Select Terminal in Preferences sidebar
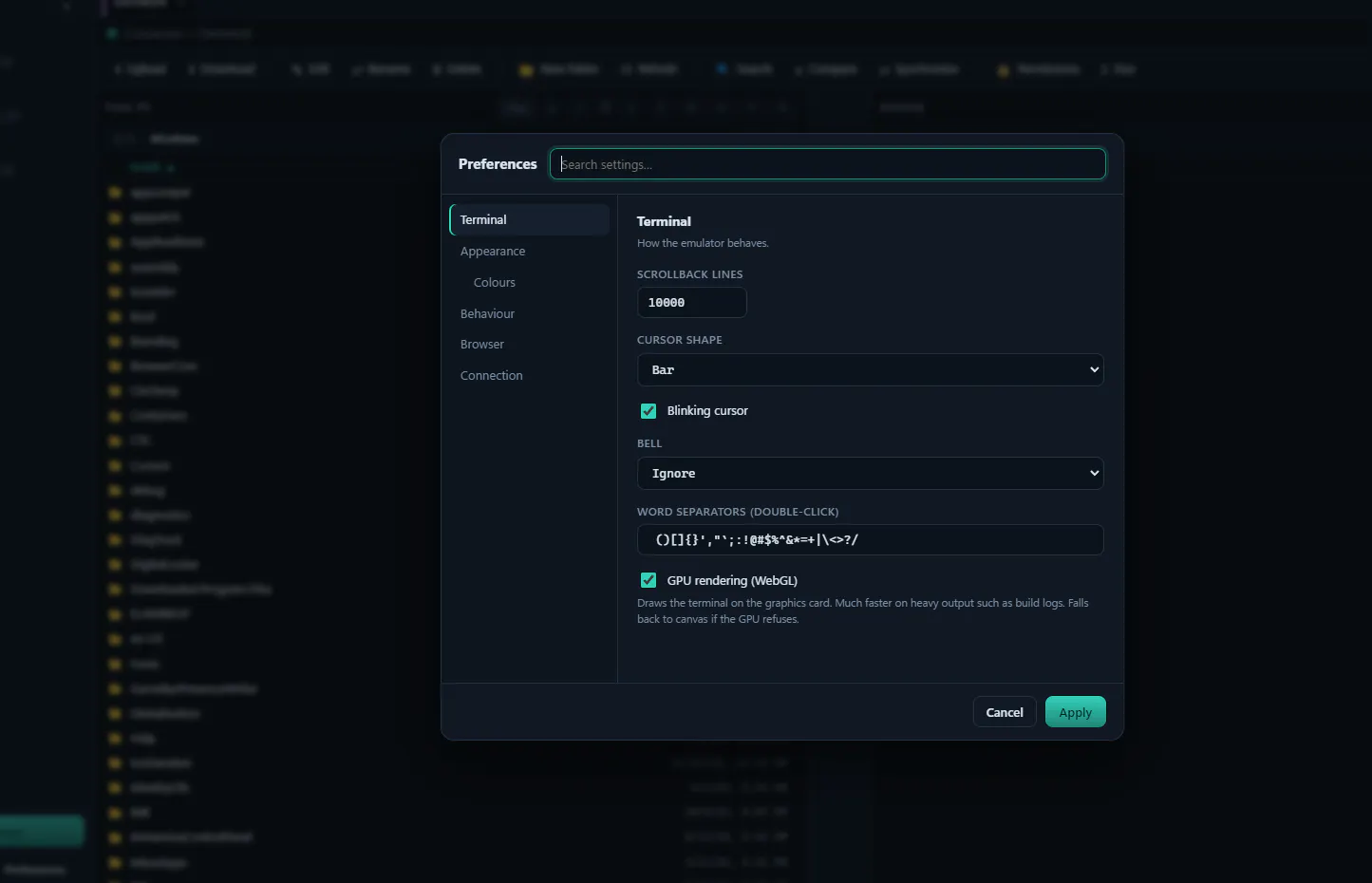 coord(529,219)
